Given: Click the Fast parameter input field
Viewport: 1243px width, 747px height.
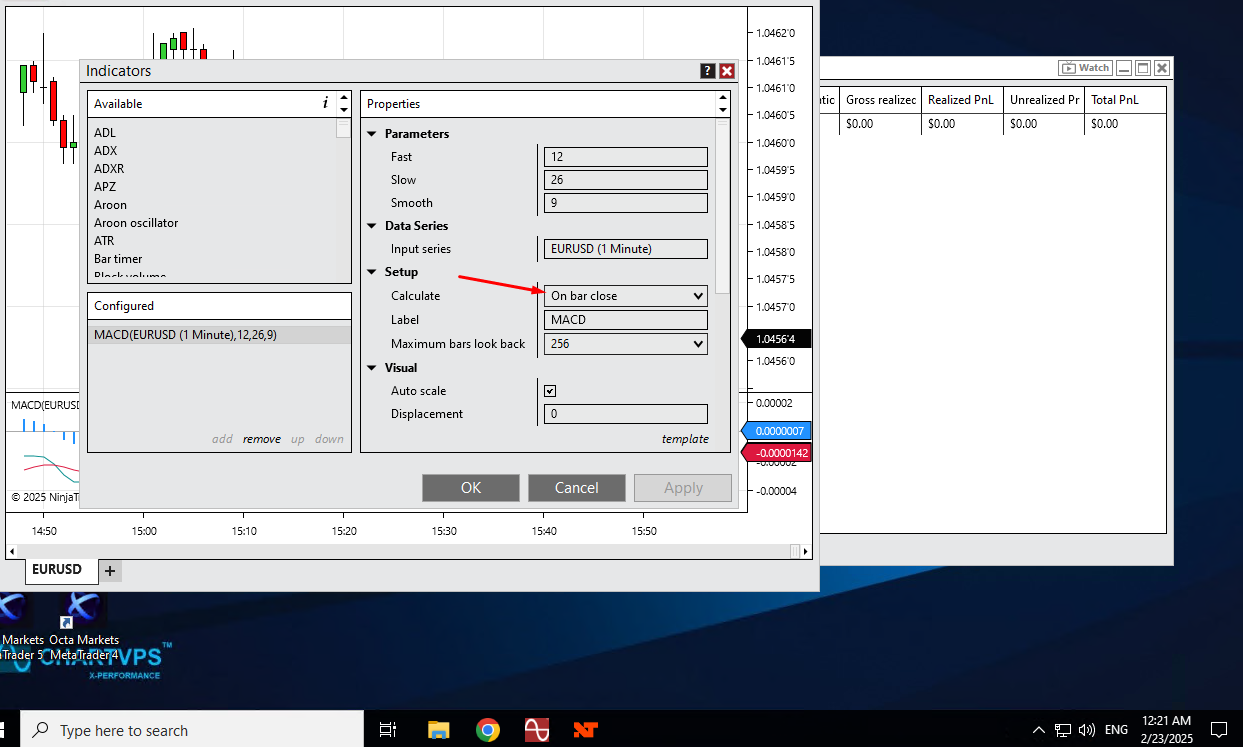Looking at the screenshot, I should [625, 157].
